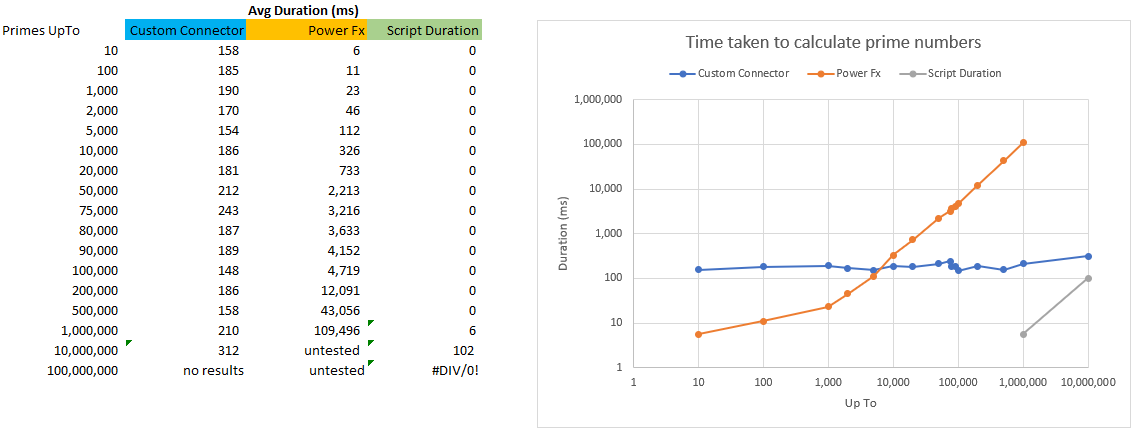Select Custom Connector value '181'

(x=229, y=170)
